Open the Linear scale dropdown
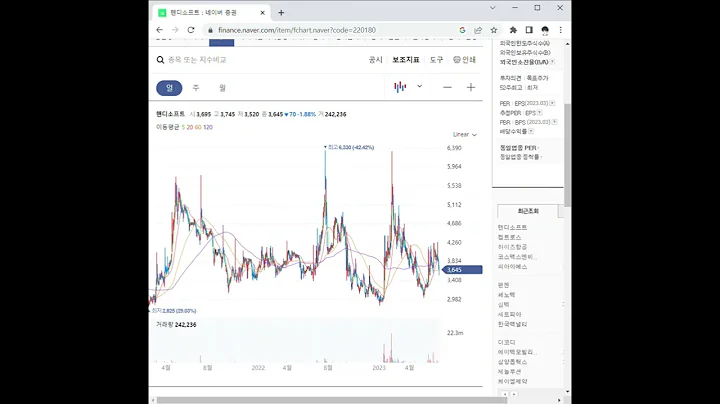 click(x=465, y=135)
